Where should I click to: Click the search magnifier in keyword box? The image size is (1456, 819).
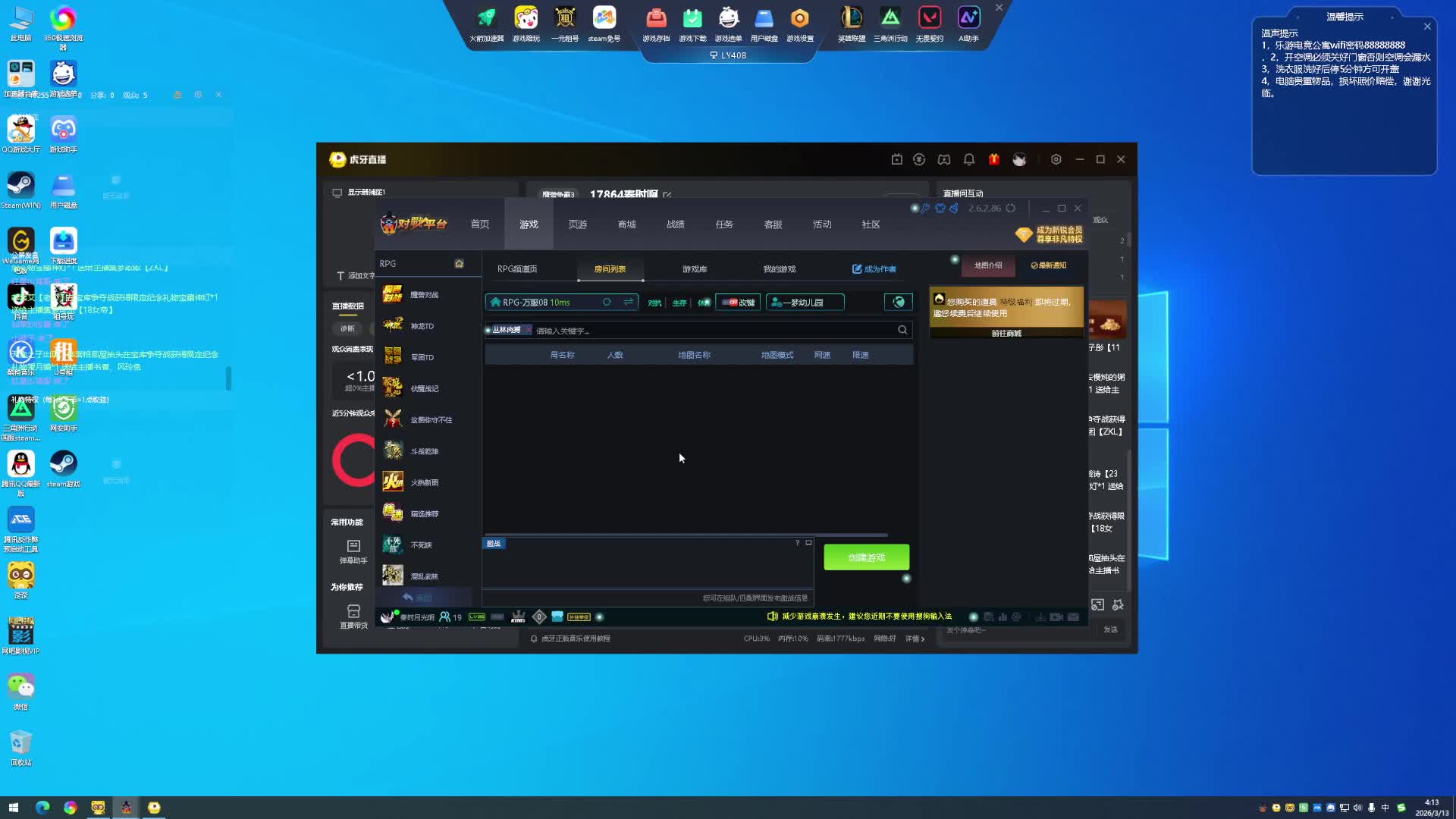pyautogui.click(x=902, y=330)
